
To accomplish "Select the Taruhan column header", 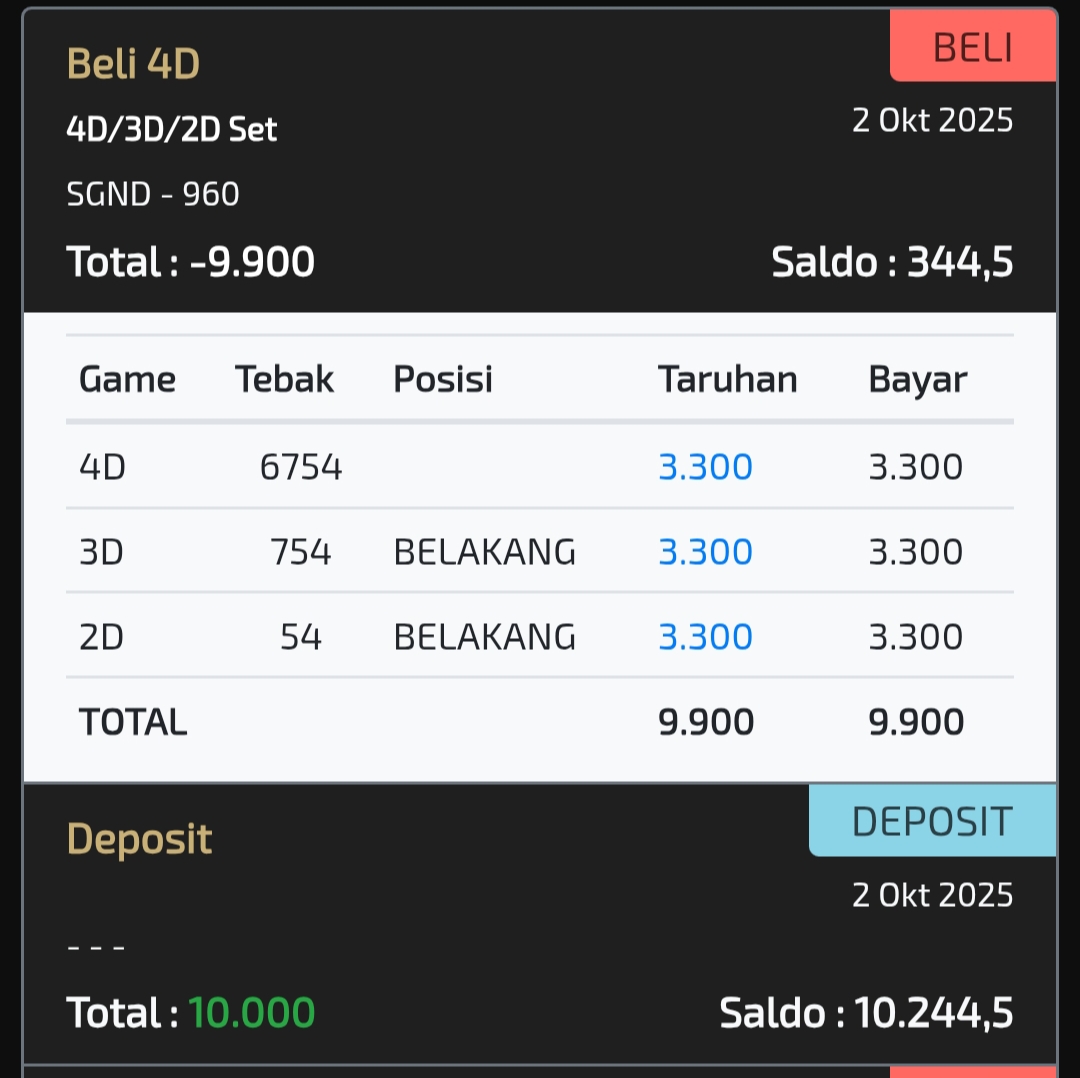I will pyautogui.click(x=727, y=380).
